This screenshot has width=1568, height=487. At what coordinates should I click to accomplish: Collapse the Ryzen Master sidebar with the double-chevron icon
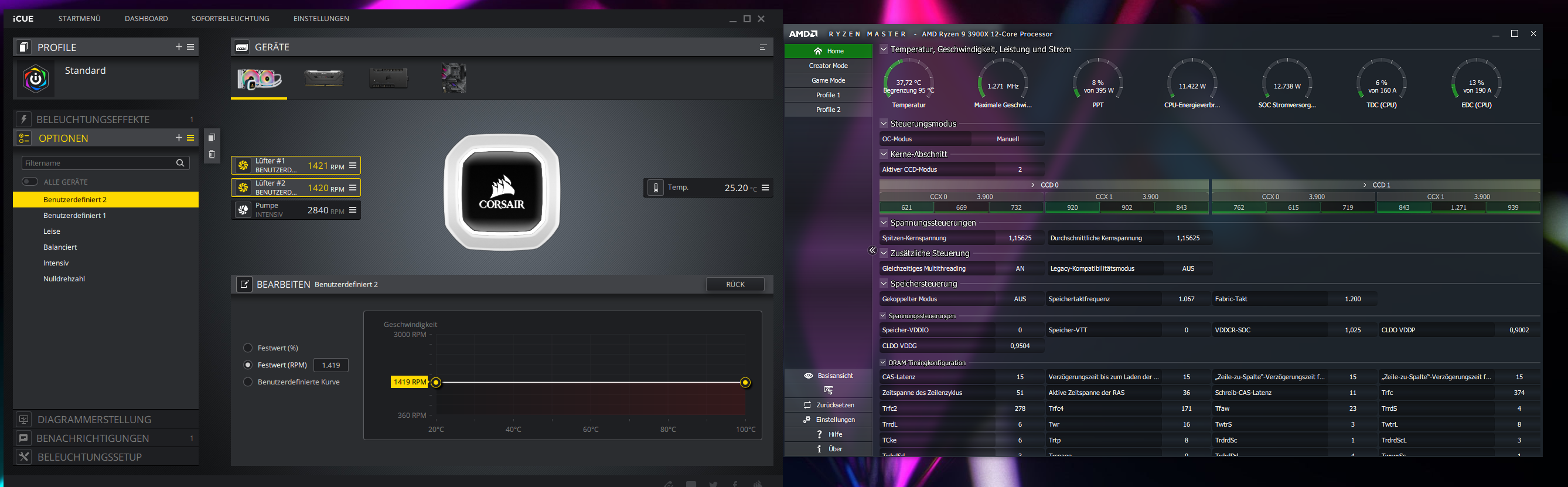[x=872, y=250]
